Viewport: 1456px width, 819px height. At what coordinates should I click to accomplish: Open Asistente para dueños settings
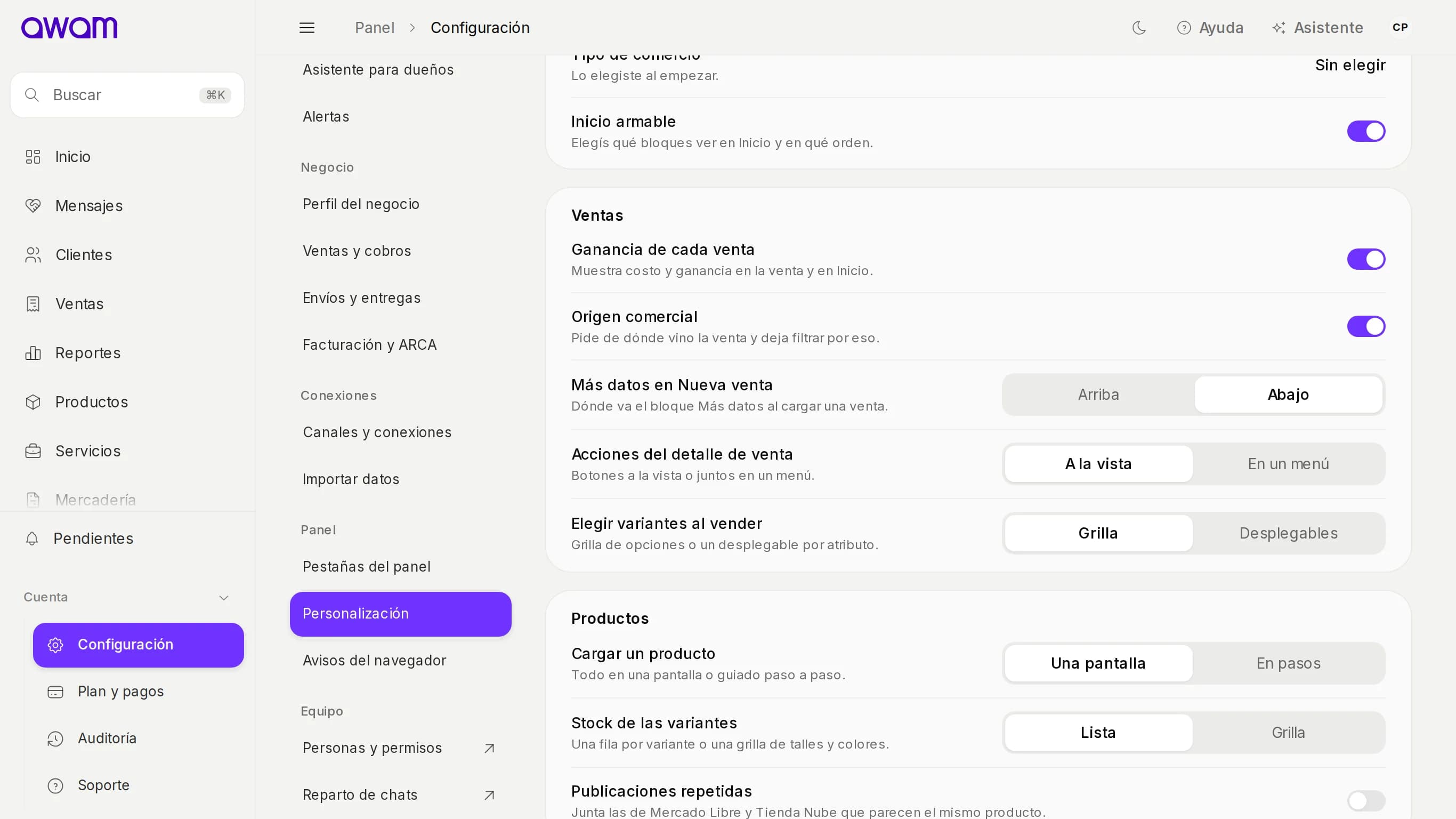(400, 69)
